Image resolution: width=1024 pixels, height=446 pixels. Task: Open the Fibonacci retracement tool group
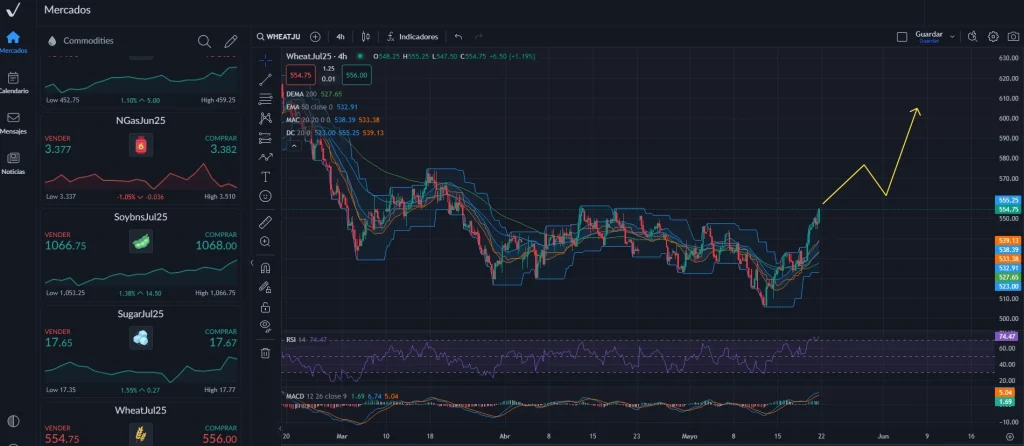tap(265, 99)
